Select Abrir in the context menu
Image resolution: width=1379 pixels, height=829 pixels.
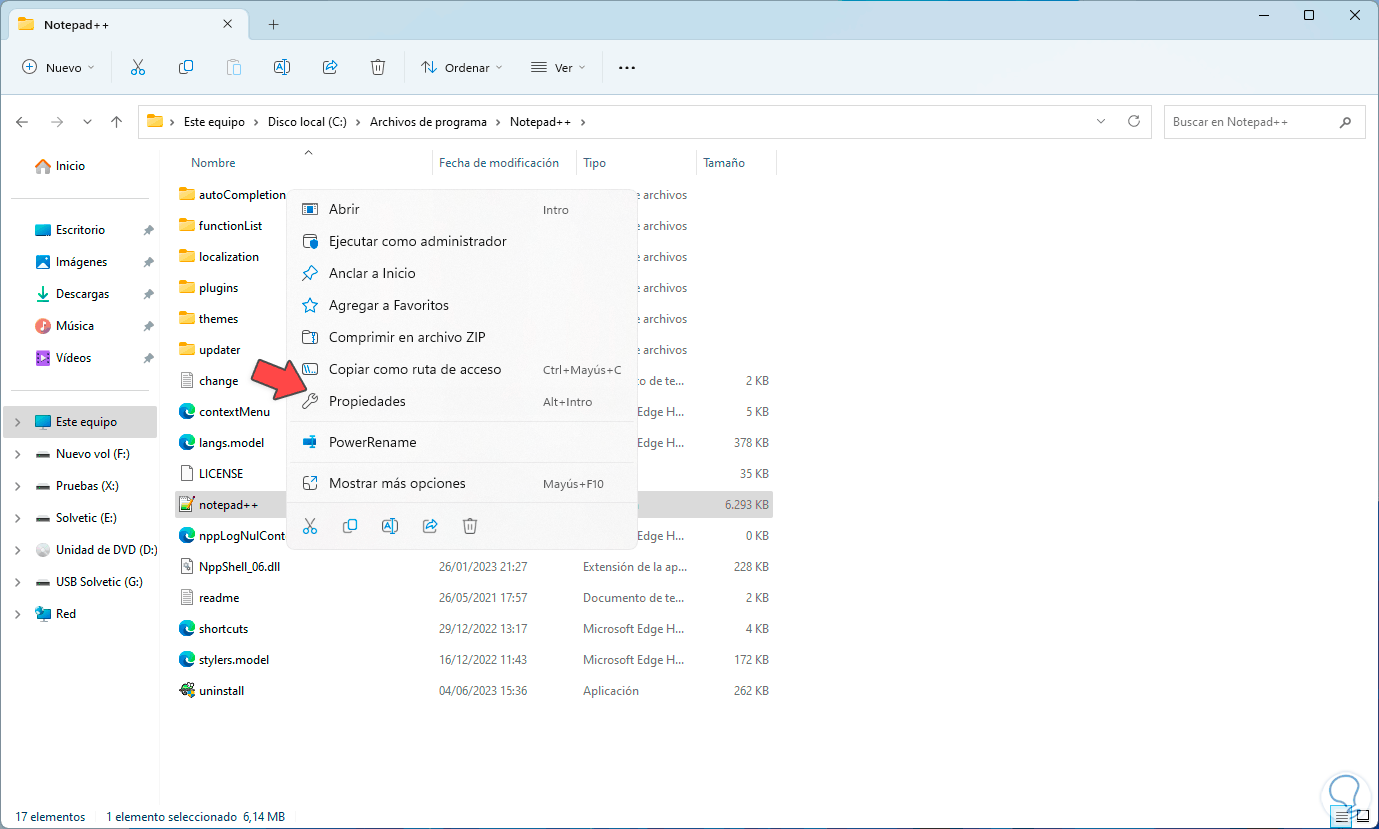[x=462, y=210]
